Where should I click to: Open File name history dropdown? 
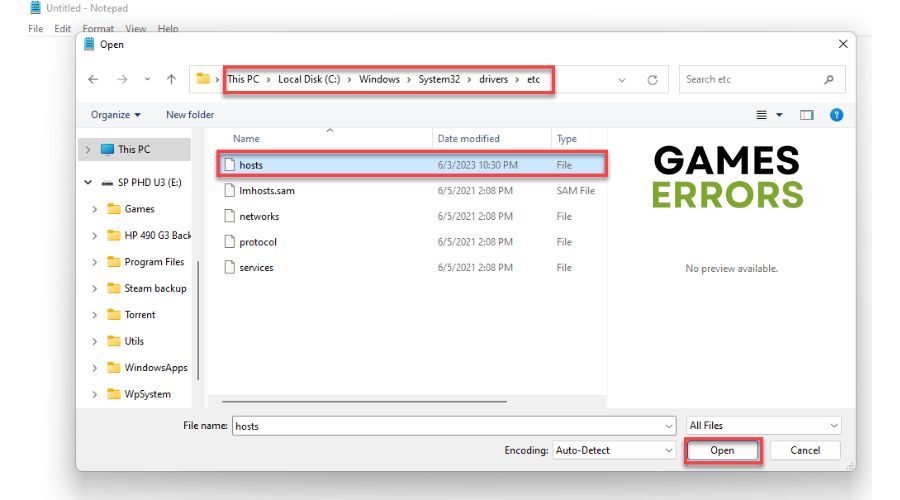tap(669, 426)
